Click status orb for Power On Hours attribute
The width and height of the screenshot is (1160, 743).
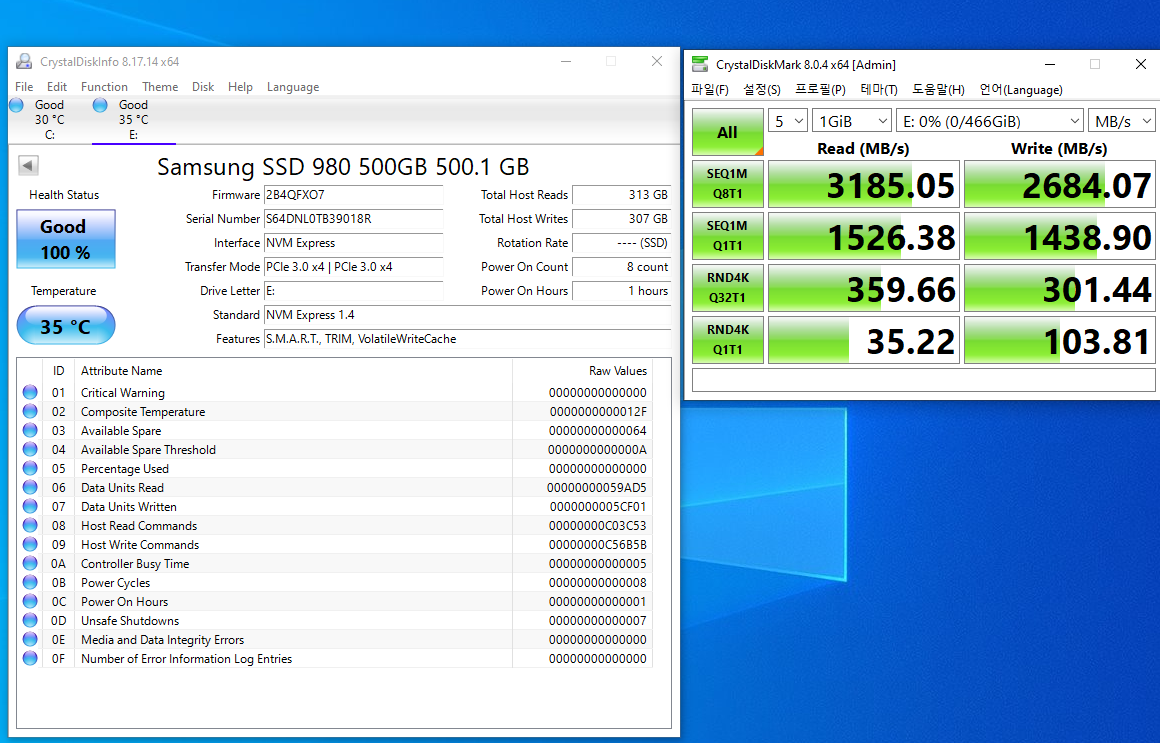pos(30,601)
